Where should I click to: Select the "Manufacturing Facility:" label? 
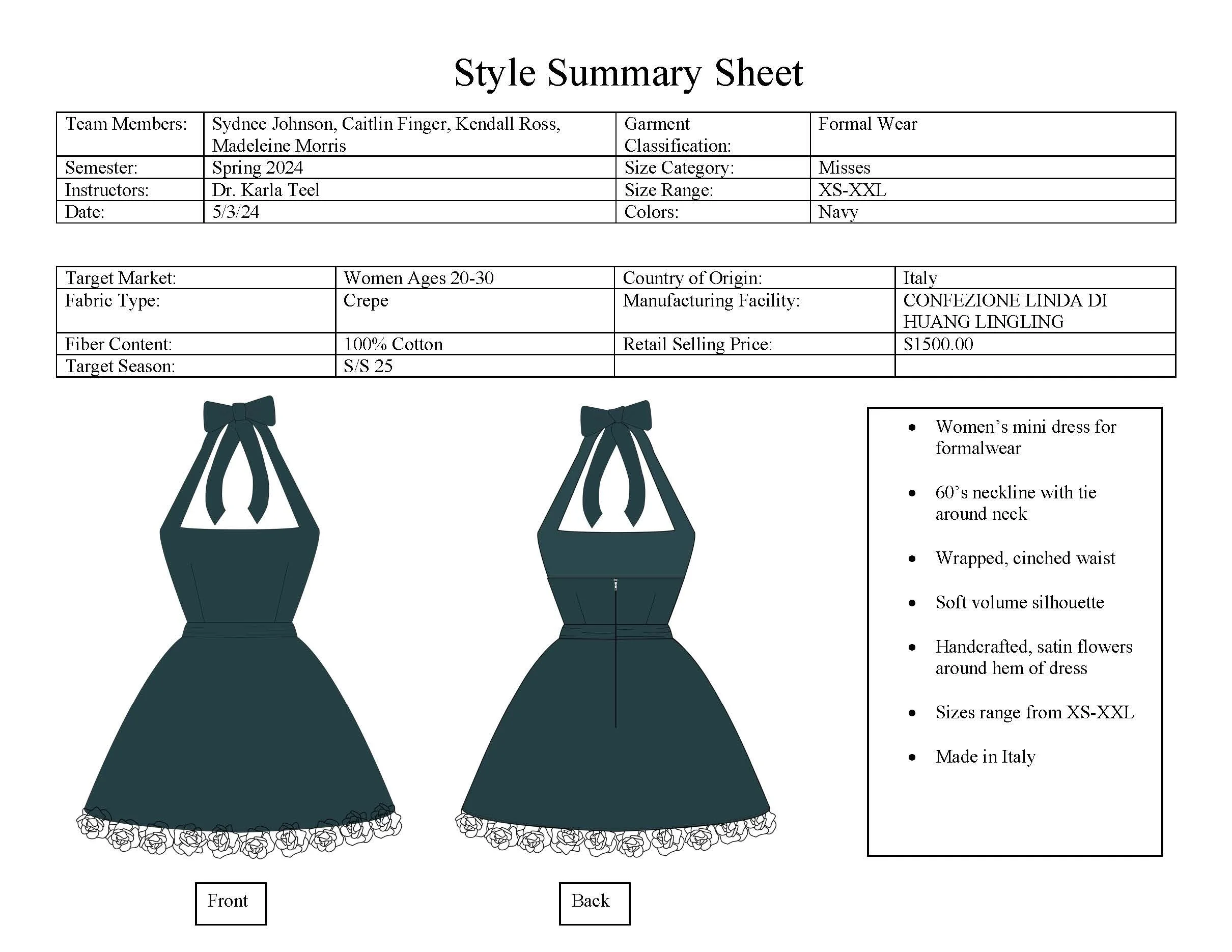[711, 300]
